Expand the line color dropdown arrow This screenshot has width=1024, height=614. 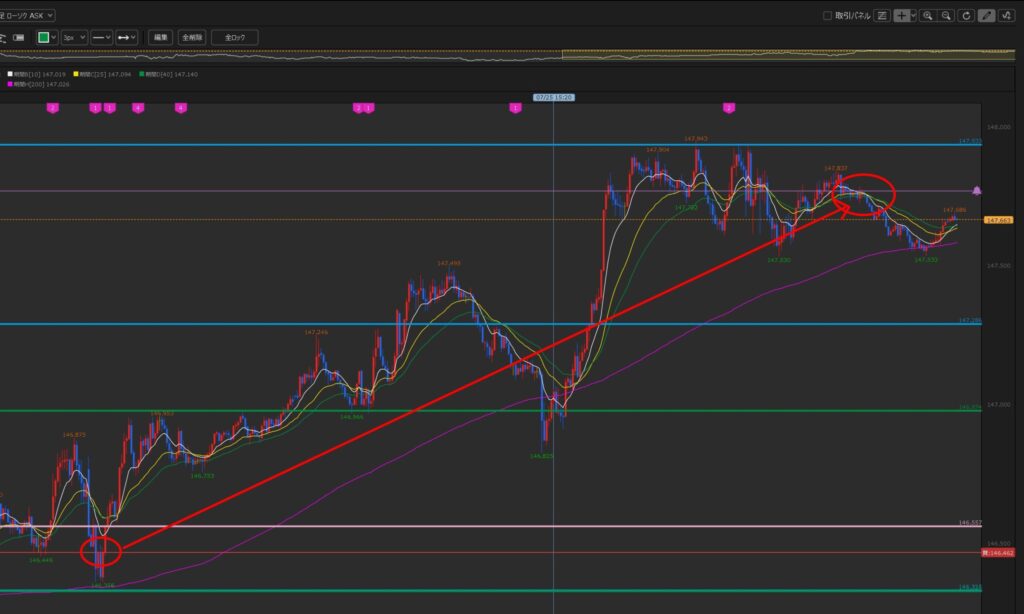pos(54,37)
